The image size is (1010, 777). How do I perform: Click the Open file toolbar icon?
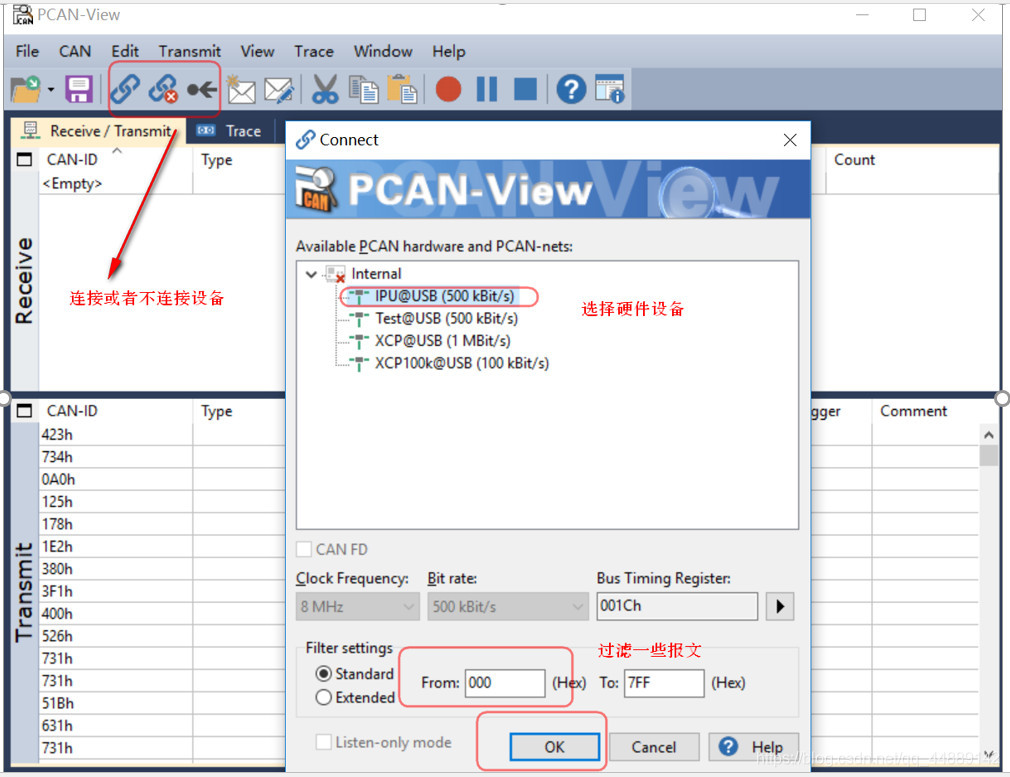[x=26, y=89]
